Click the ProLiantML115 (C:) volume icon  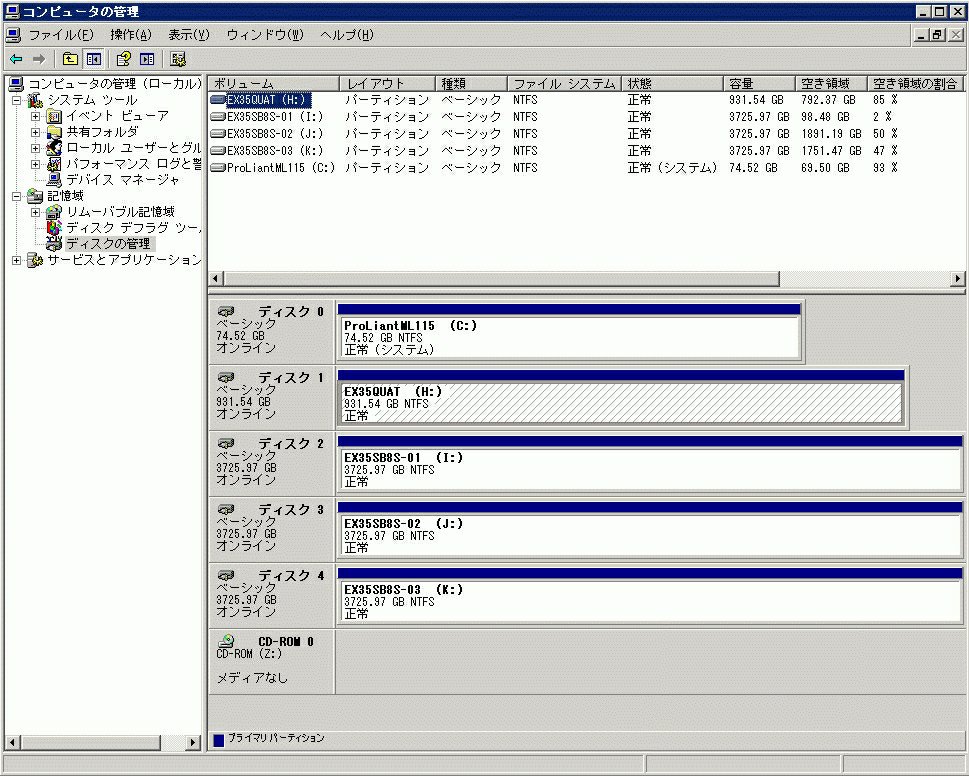point(218,167)
